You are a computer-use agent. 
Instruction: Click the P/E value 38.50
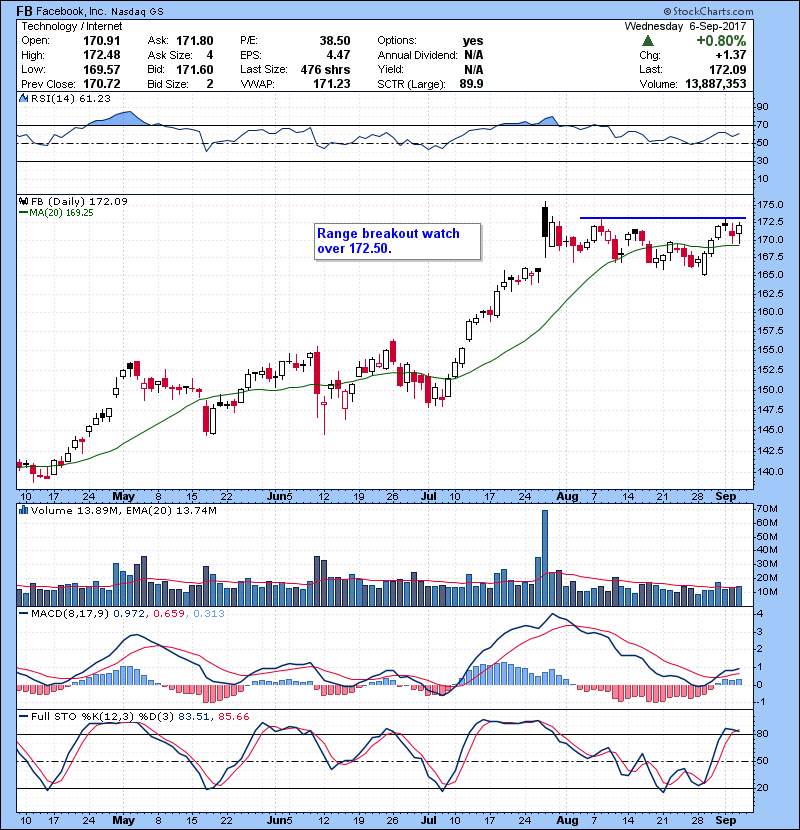coord(335,41)
